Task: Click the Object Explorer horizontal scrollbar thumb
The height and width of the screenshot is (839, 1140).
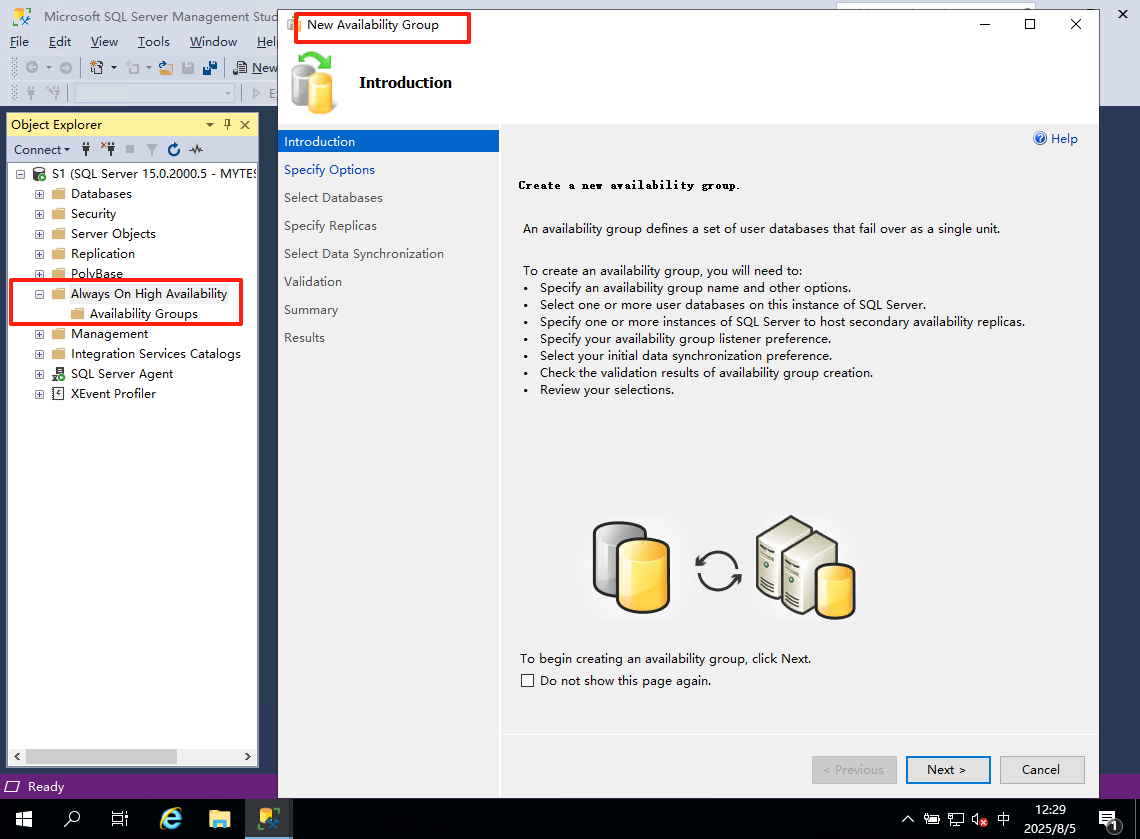Action: coord(102,756)
